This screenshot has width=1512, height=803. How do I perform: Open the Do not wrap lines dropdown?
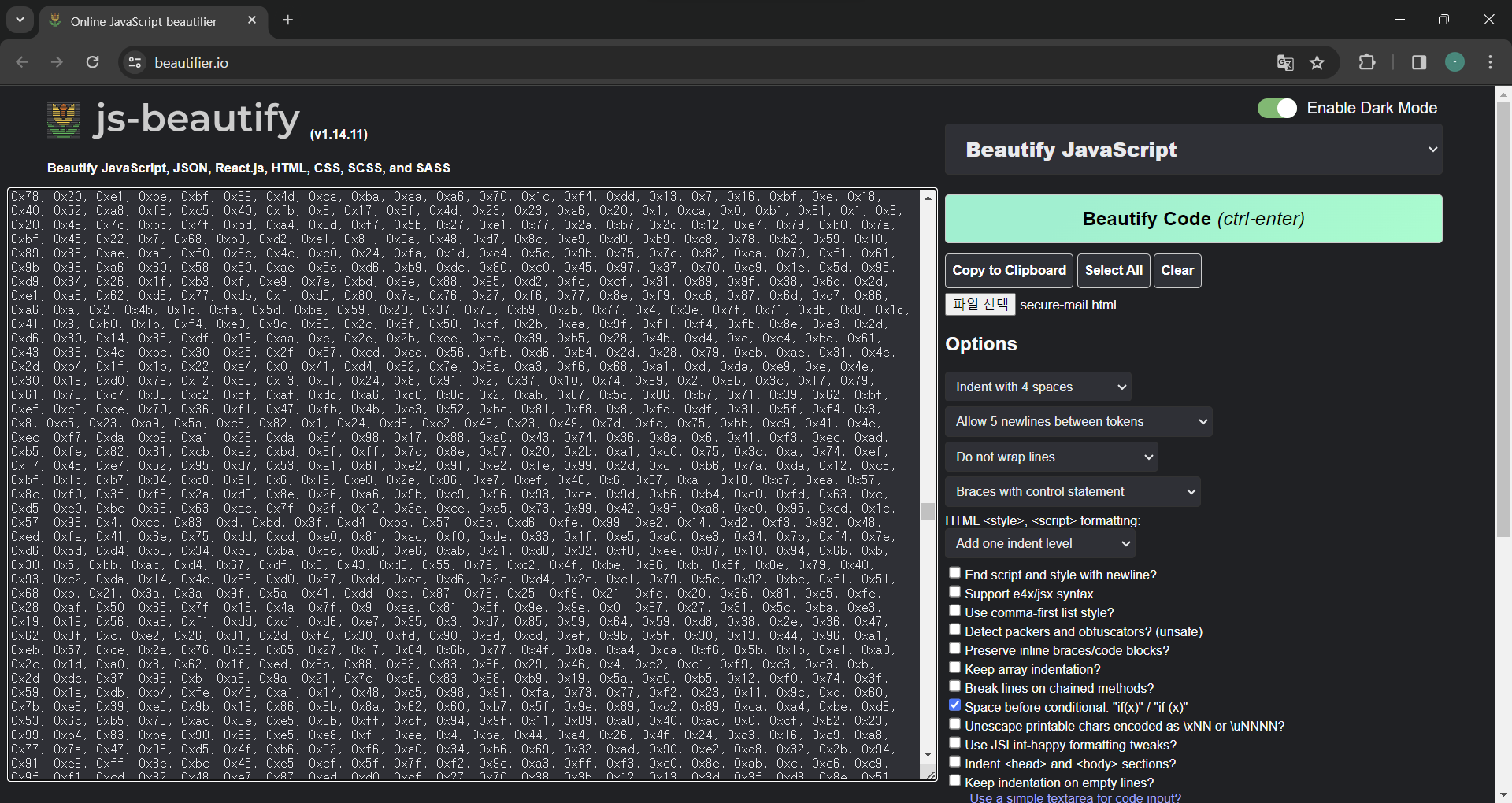click(1051, 457)
